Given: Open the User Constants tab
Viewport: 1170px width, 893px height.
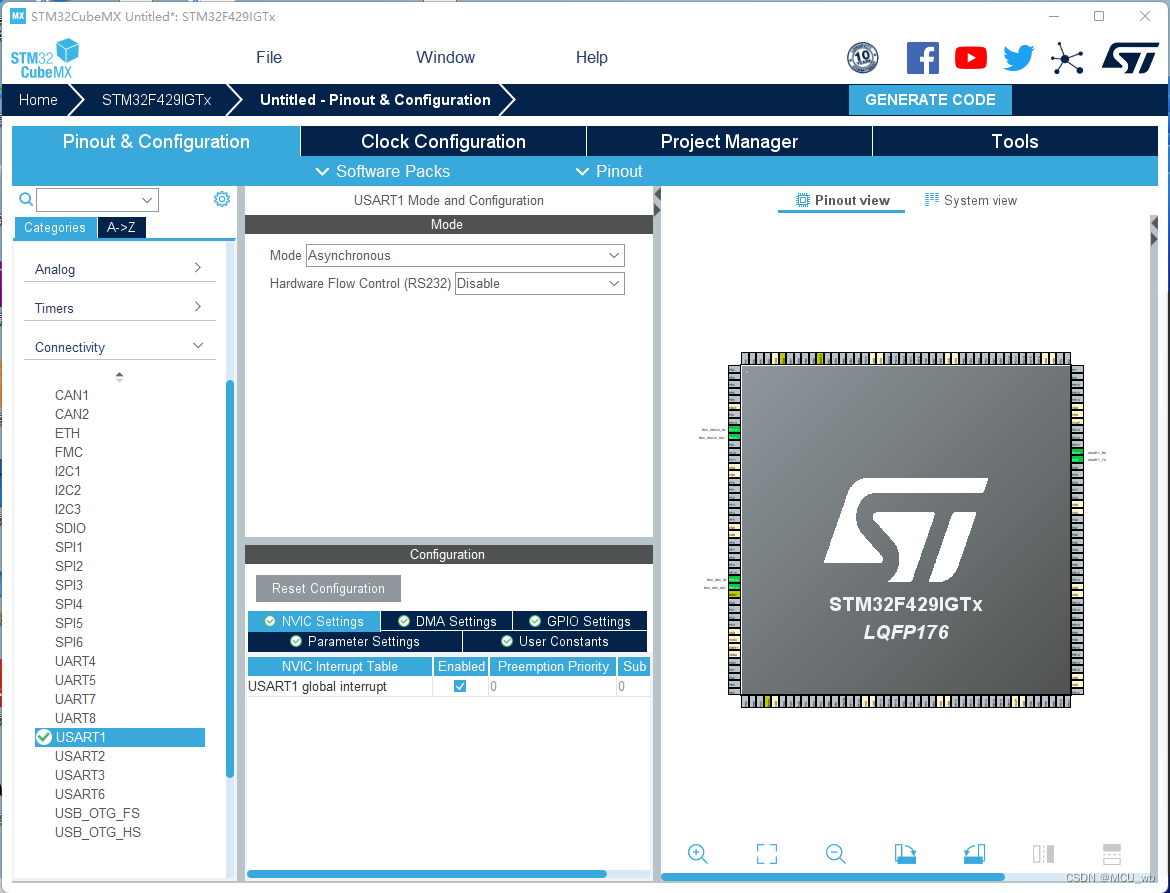Looking at the screenshot, I should pos(554,642).
